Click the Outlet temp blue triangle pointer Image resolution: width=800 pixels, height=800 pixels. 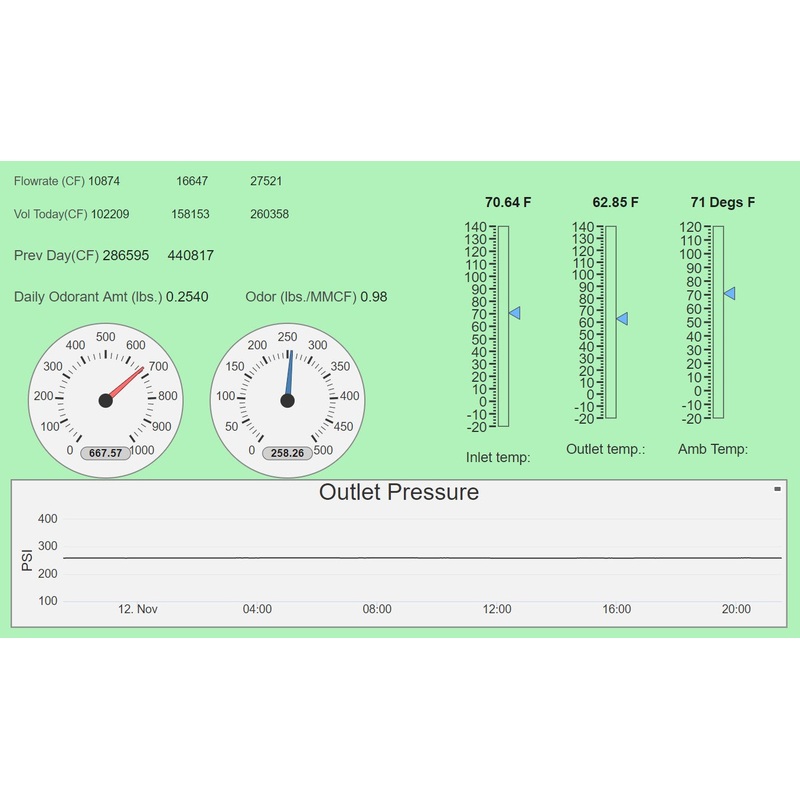point(622,318)
